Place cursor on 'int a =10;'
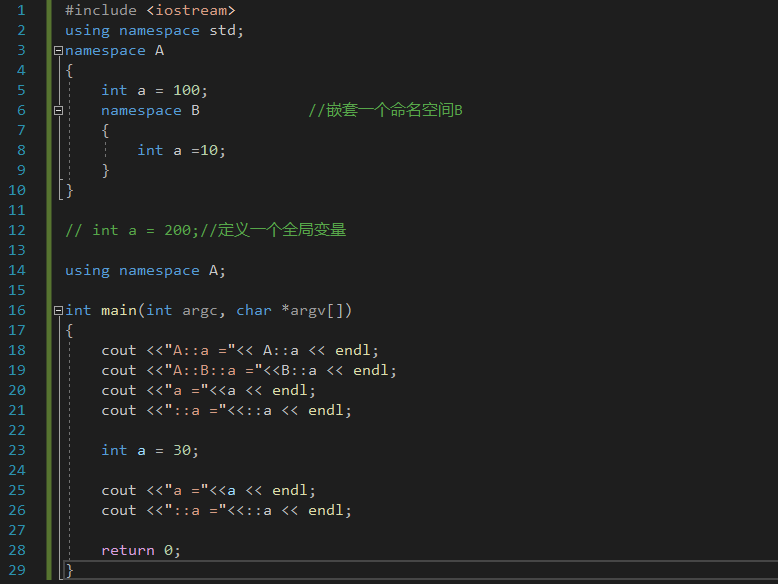This screenshot has width=778, height=584. pos(182,150)
